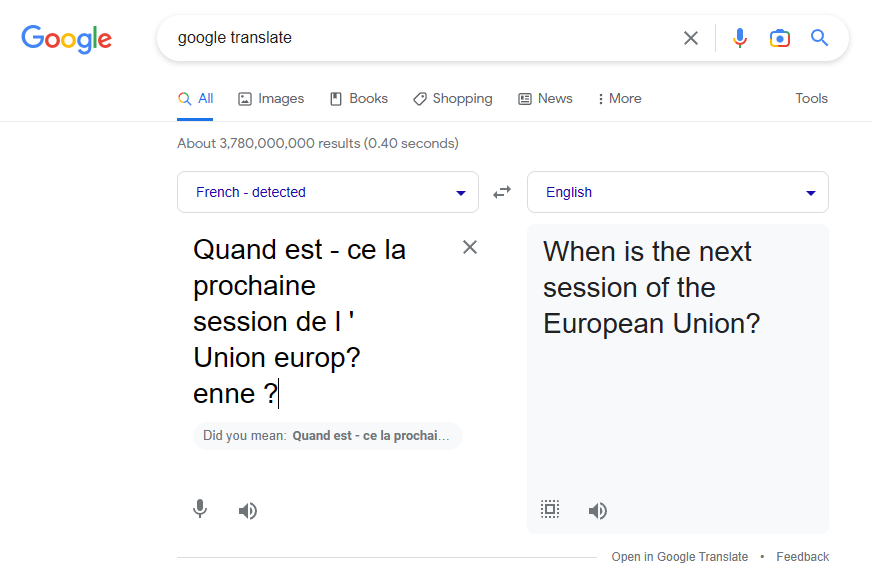Open the Shopping results tab
The image size is (872, 574).
(x=453, y=98)
